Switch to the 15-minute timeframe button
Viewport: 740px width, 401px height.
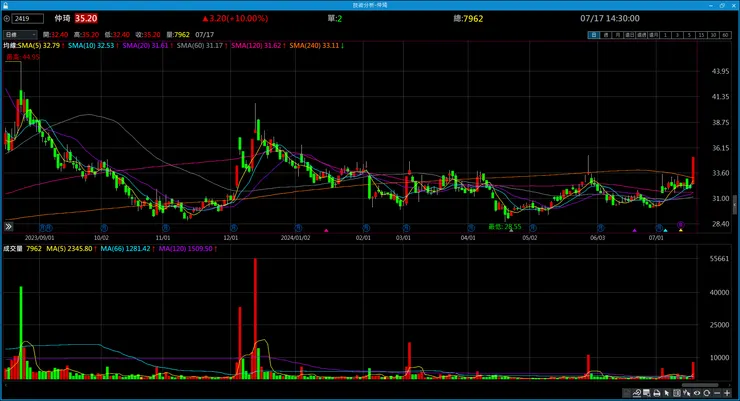tap(701, 35)
